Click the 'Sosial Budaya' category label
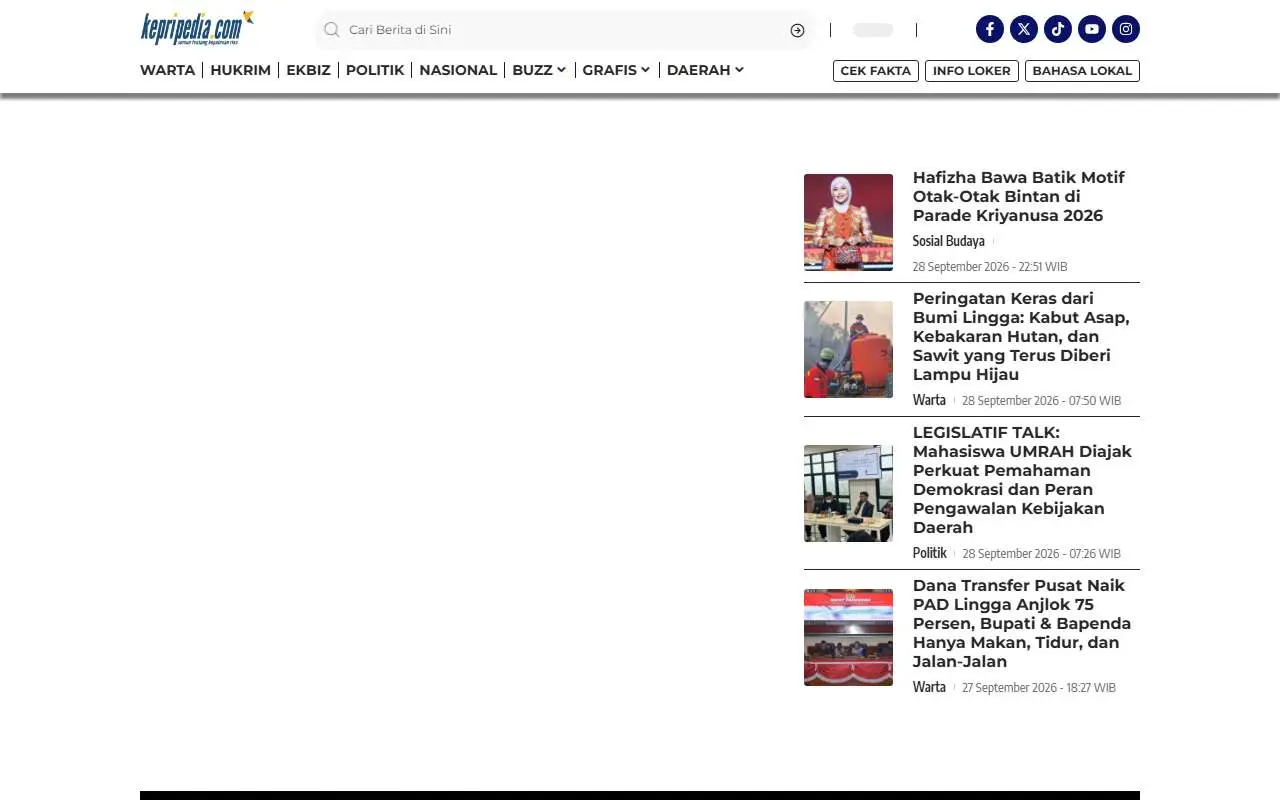 [x=949, y=241]
